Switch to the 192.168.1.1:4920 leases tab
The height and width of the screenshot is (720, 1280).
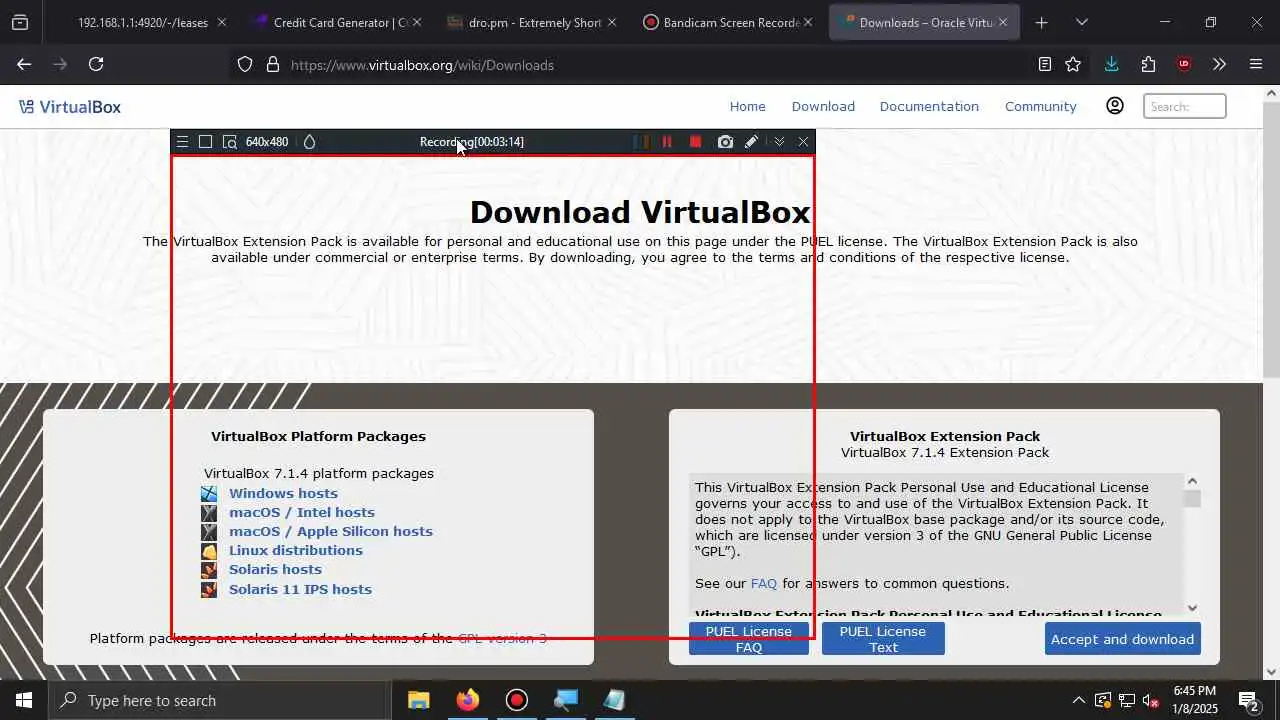click(143, 22)
